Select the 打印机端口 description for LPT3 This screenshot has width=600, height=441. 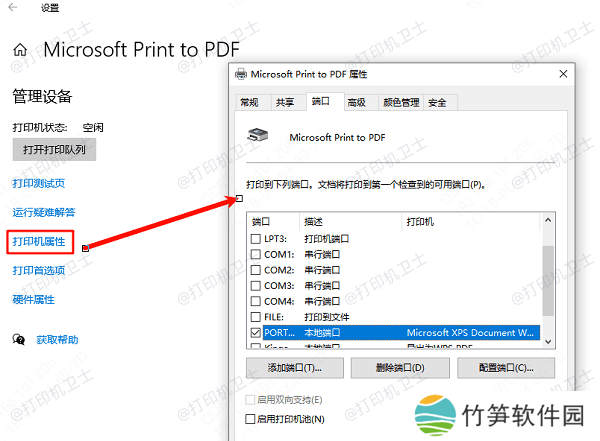coord(327,239)
